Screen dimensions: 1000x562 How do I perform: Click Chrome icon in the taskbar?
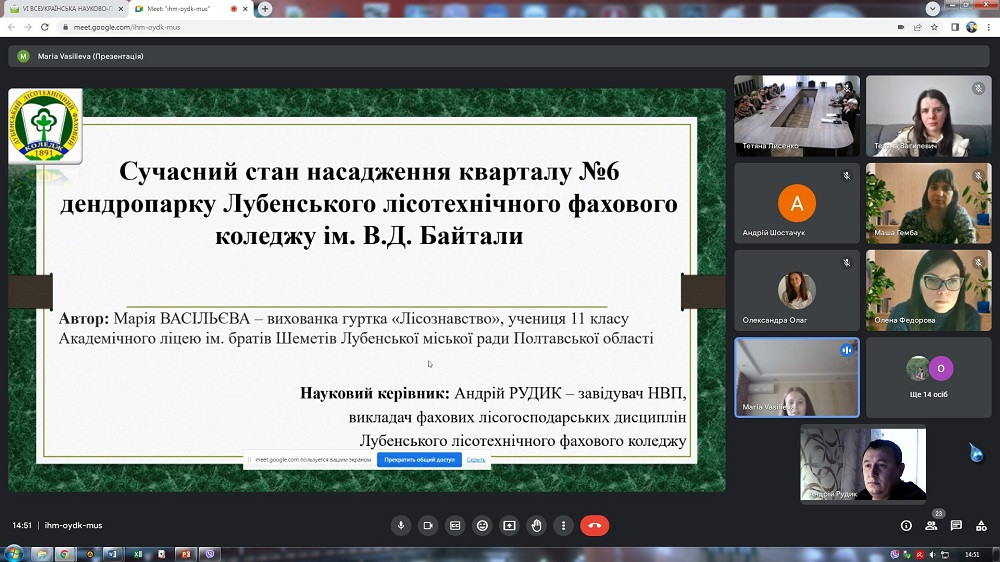click(x=64, y=554)
